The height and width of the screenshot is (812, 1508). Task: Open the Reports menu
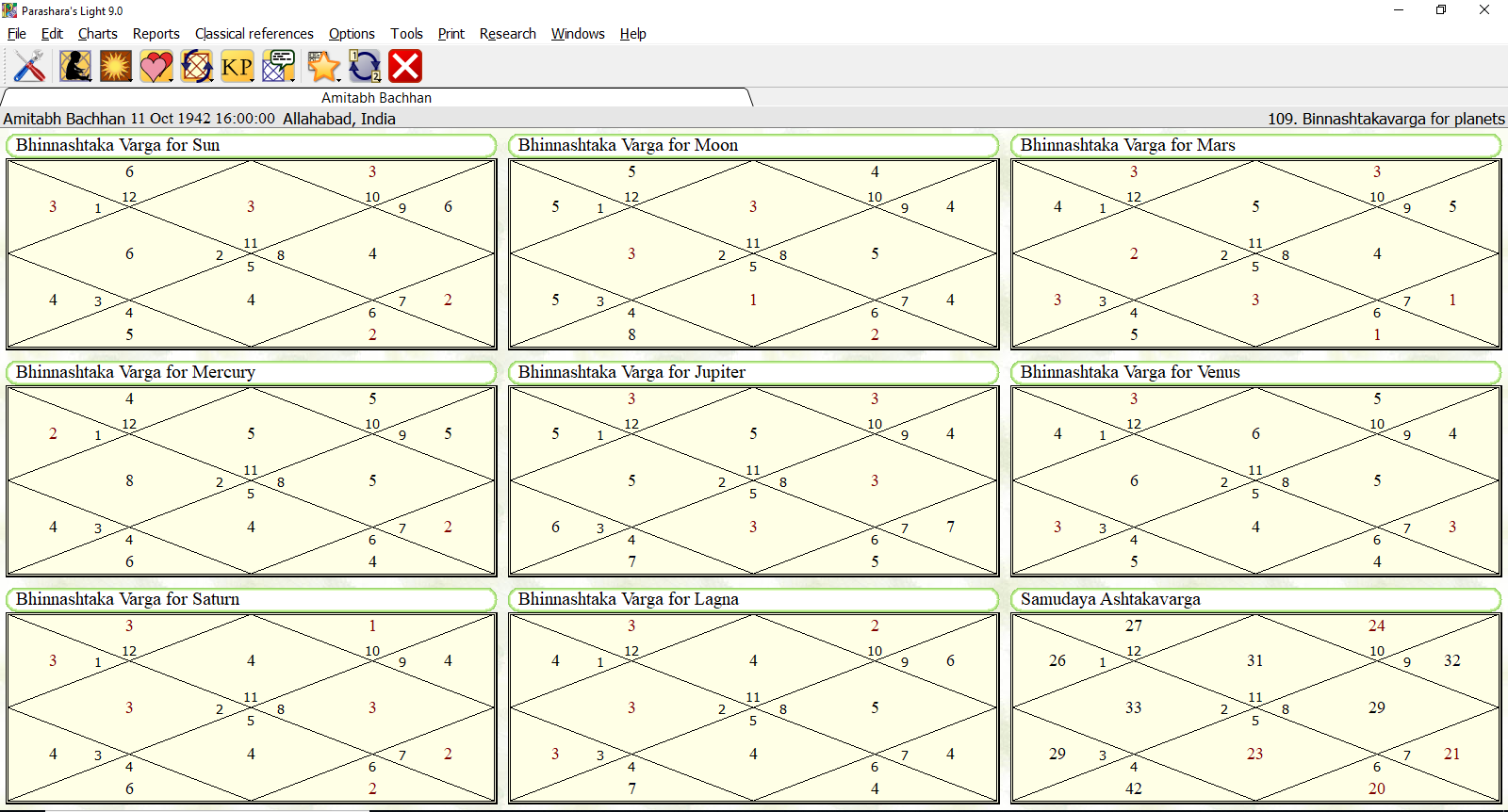156,34
